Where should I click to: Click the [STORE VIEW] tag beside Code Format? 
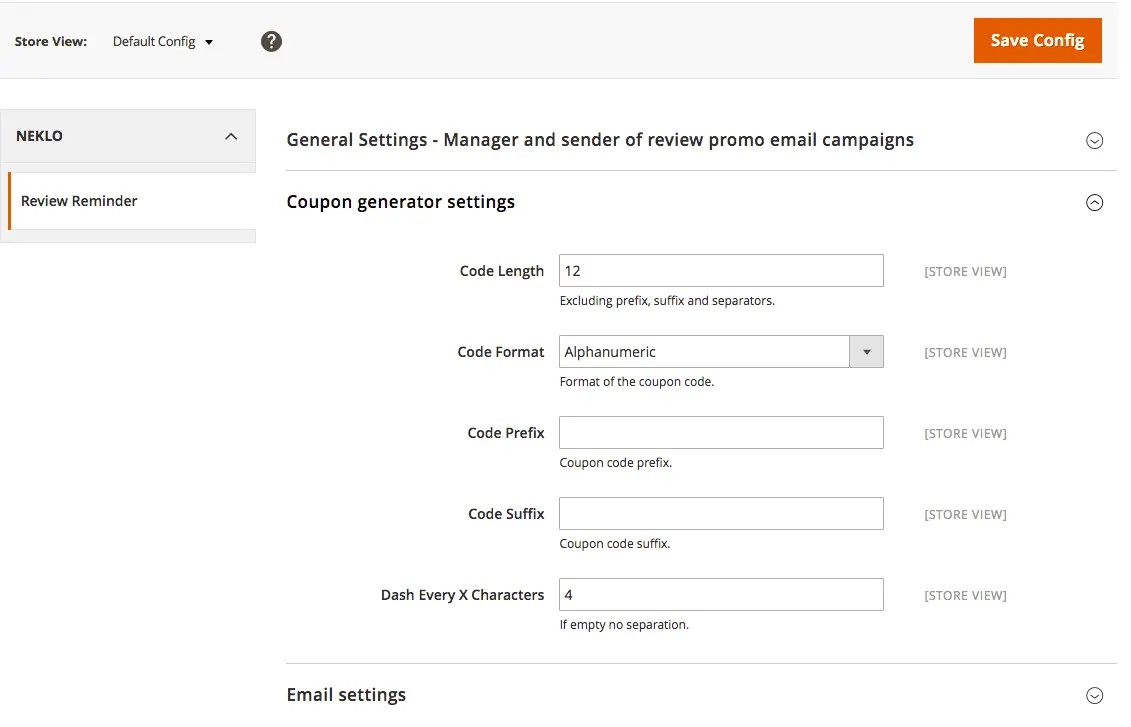(965, 353)
